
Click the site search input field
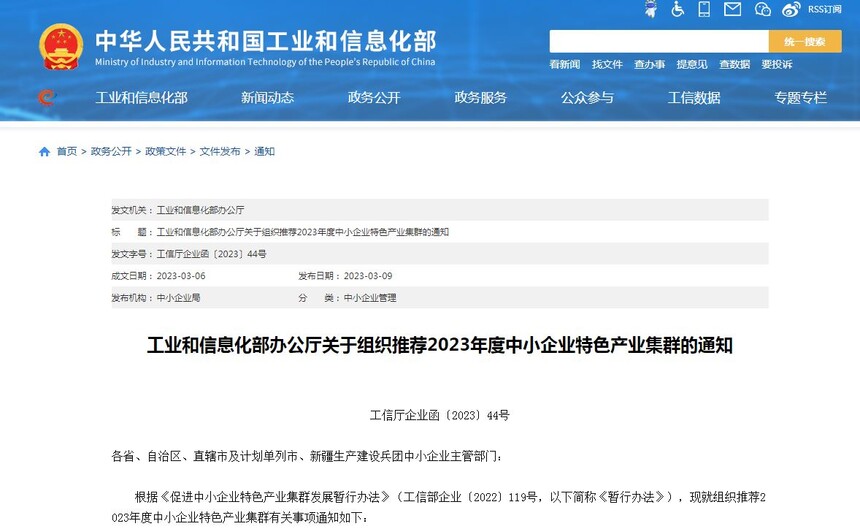(659, 42)
